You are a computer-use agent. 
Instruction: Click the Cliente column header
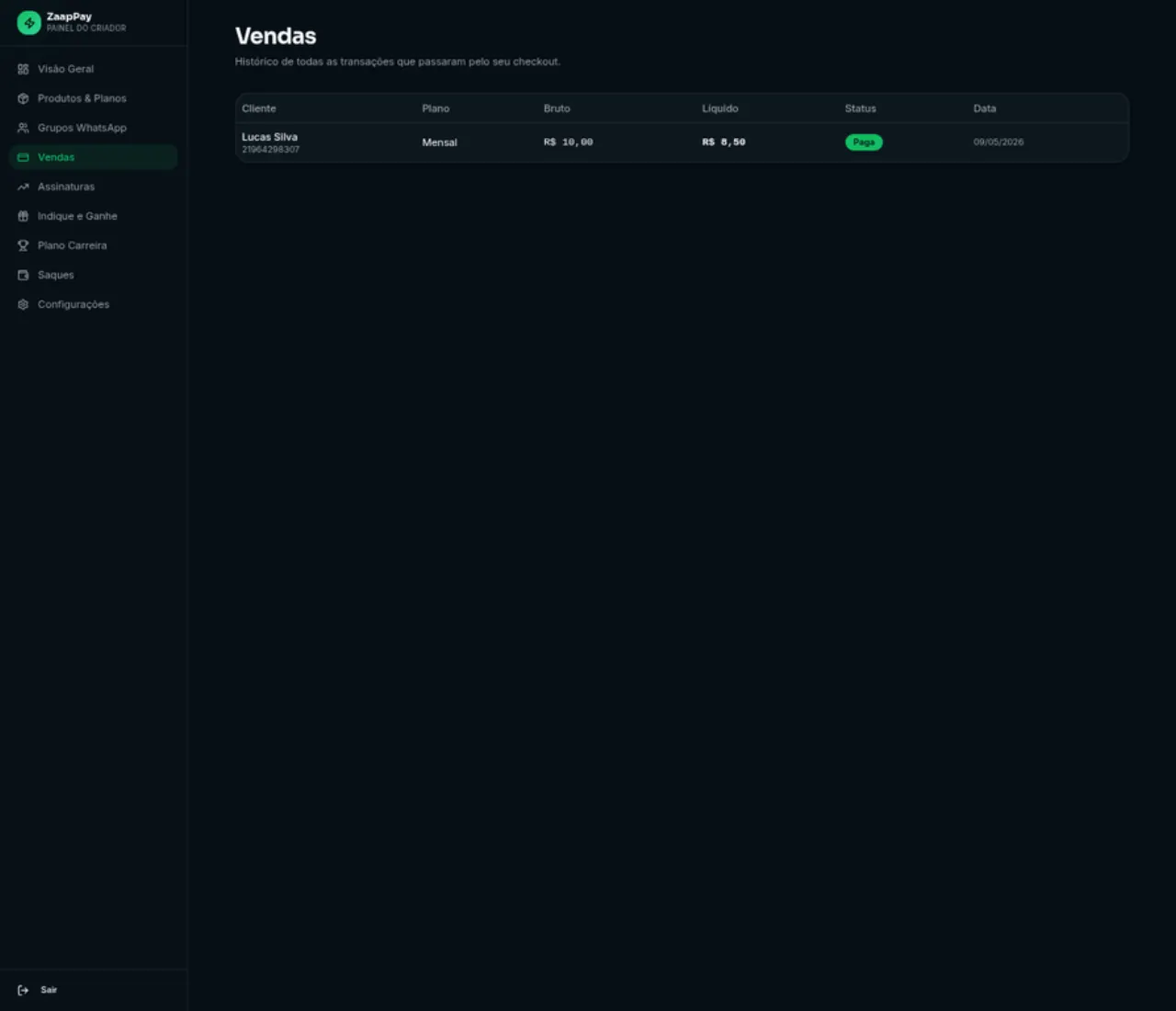259,108
